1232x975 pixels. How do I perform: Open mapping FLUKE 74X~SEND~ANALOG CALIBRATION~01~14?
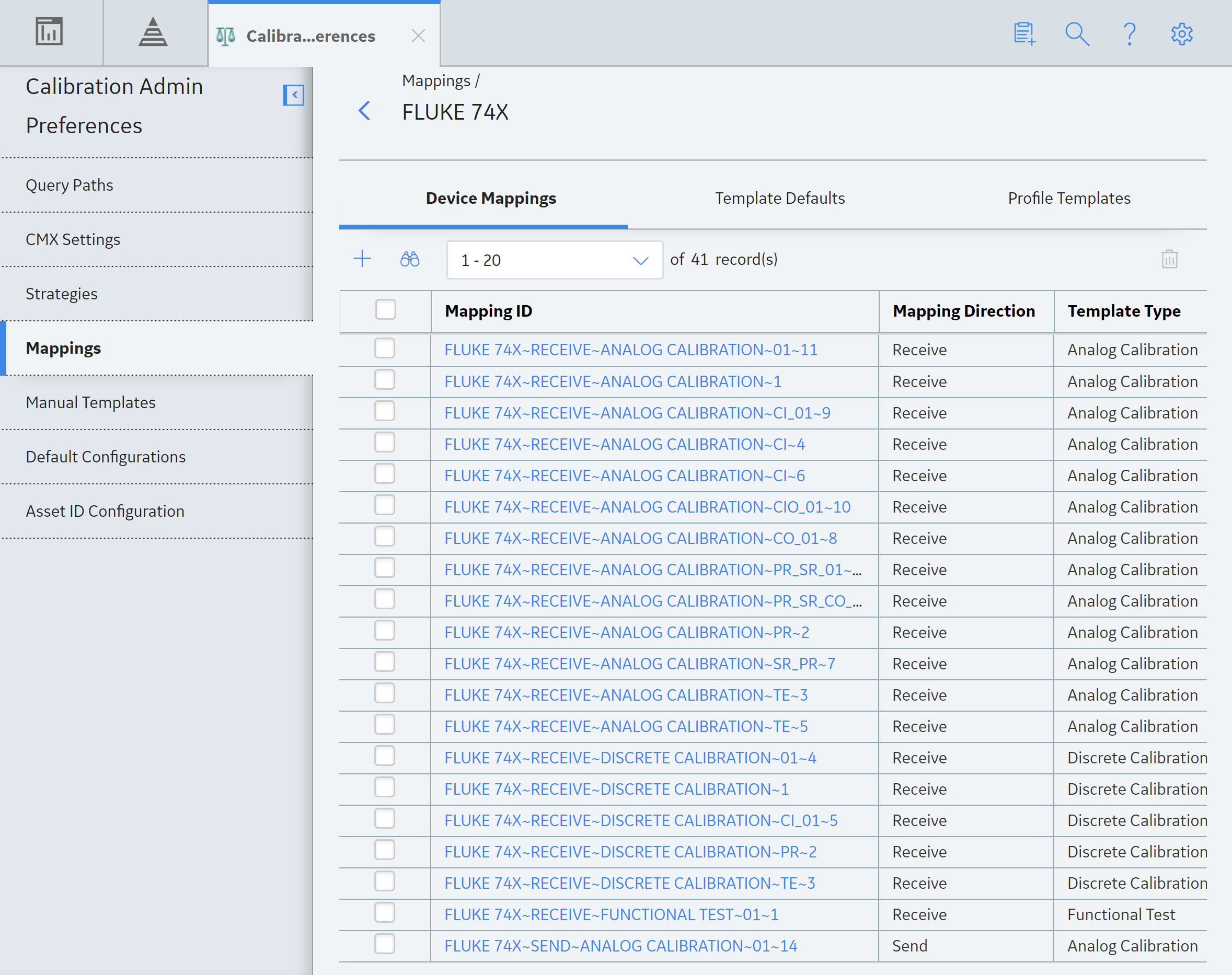[620, 946]
